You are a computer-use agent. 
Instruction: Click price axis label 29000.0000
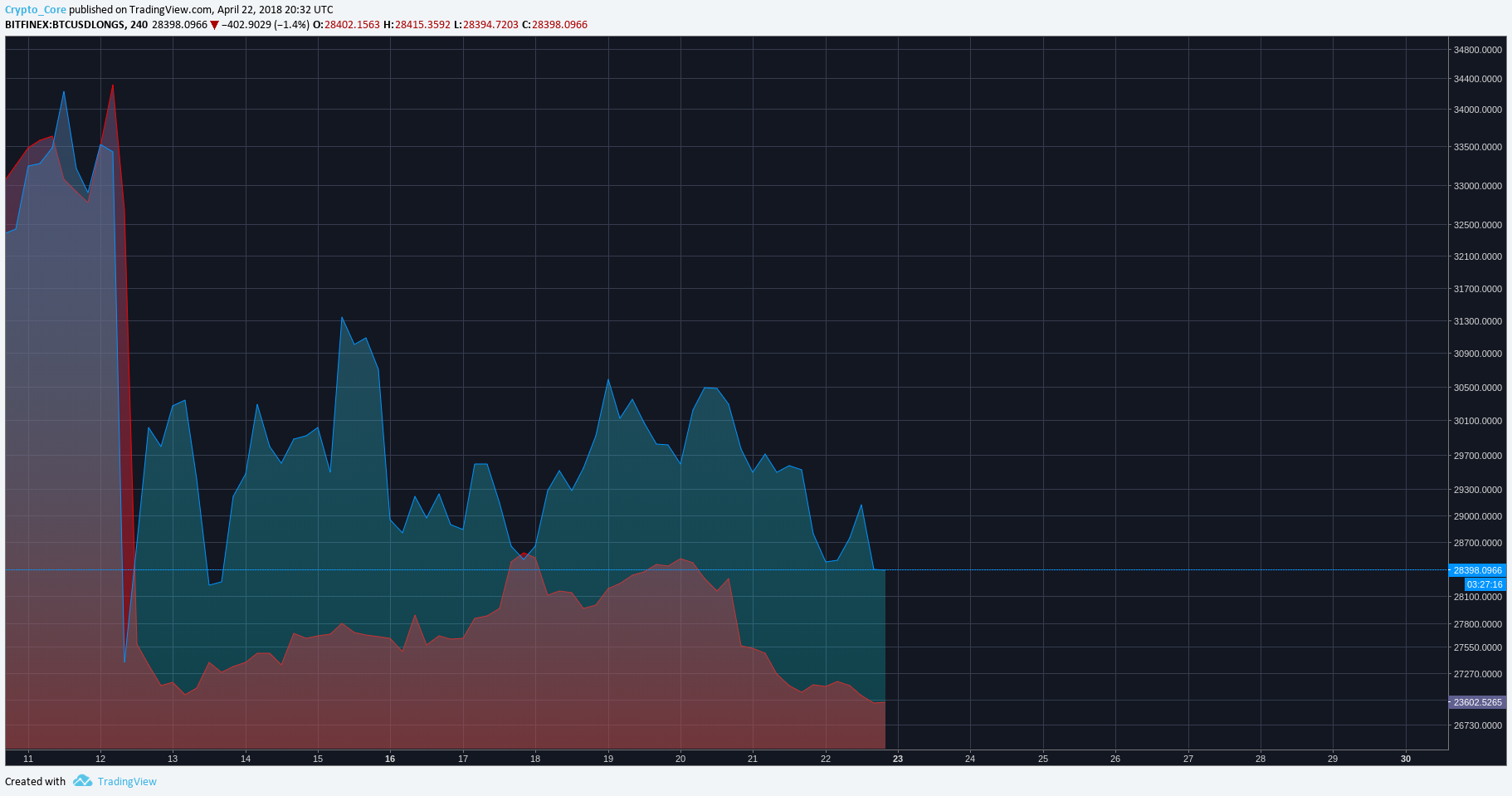point(1478,516)
